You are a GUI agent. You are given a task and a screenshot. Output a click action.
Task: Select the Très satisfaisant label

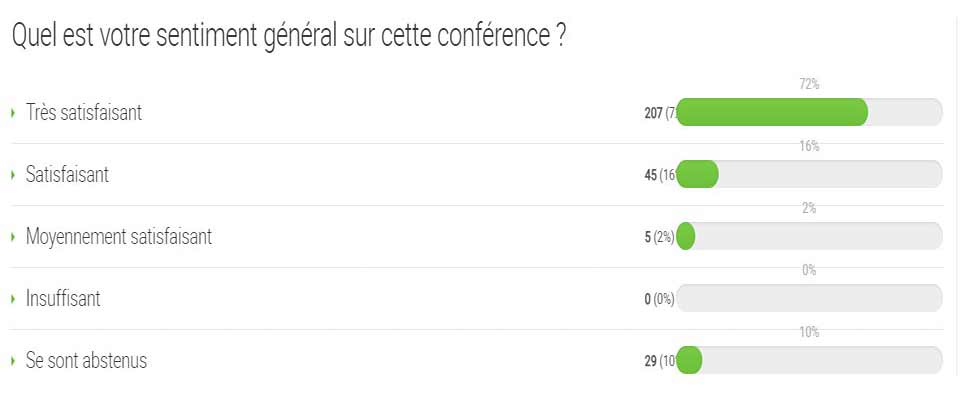84,113
